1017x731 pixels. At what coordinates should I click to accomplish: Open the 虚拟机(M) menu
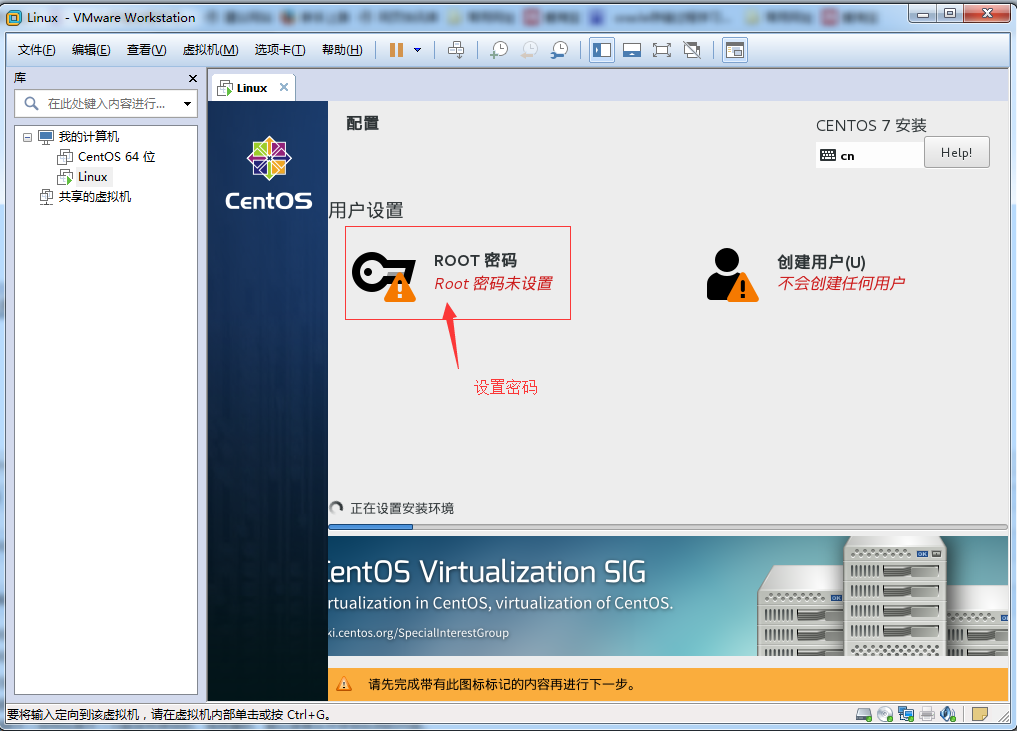pyautogui.click(x=210, y=50)
